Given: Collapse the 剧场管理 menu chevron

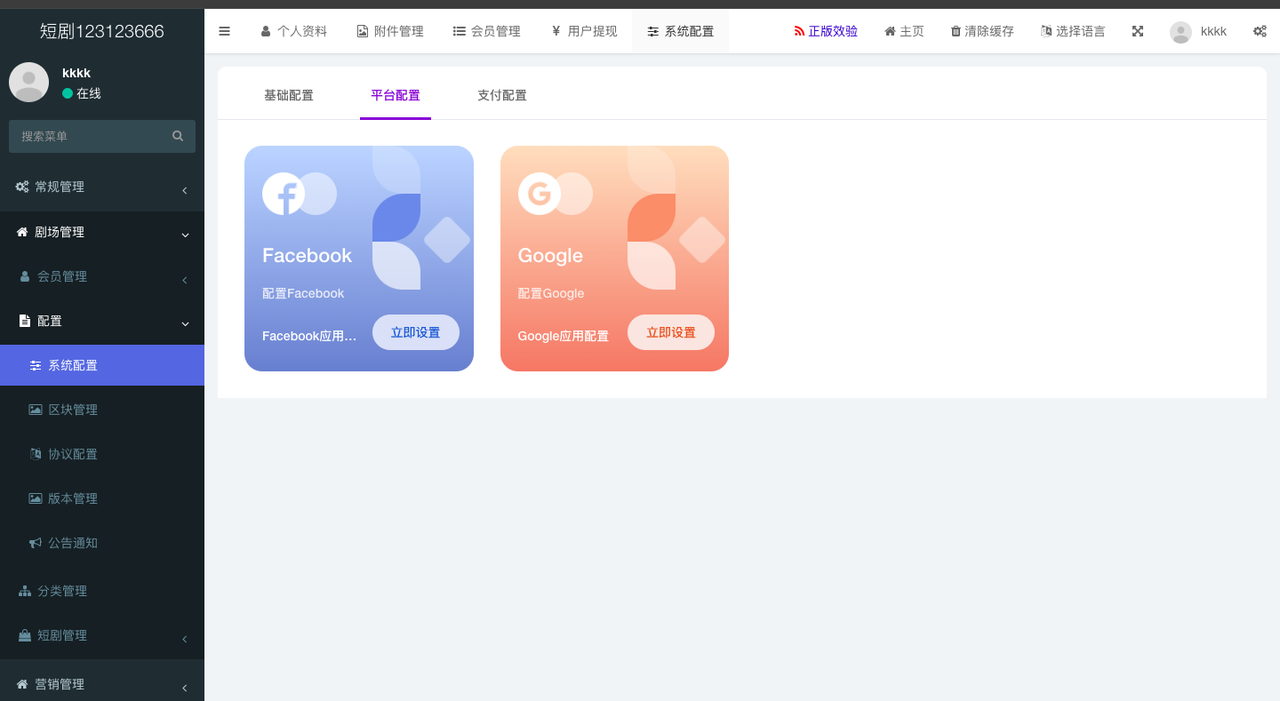Looking at the screenshot, I should (185, 235).
